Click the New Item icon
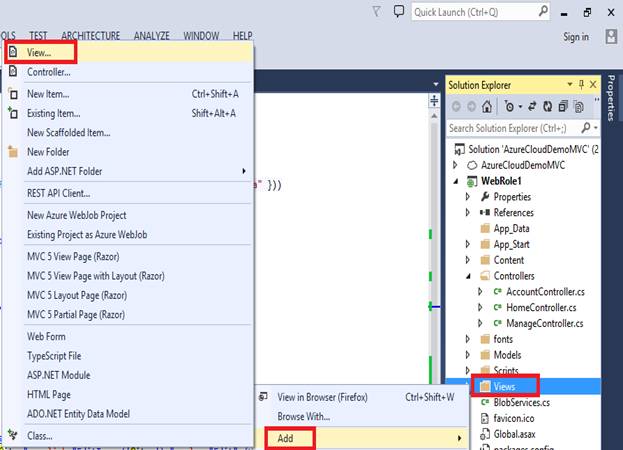The image size is (623, 450). (13, 94)
